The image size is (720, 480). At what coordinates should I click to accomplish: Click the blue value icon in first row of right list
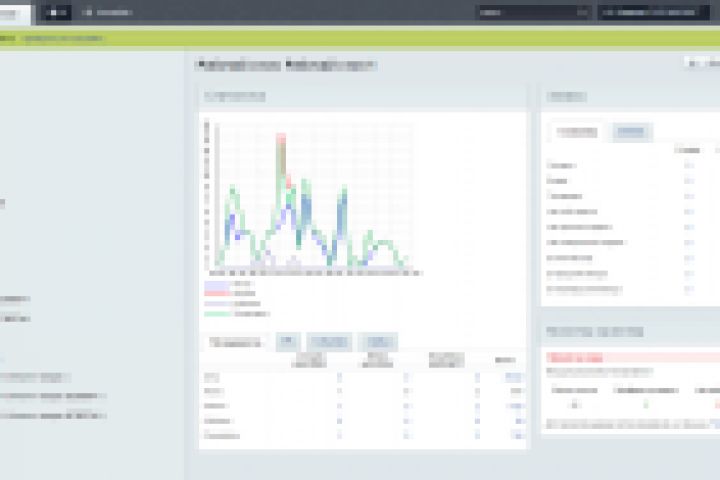(x=689, y=165)
